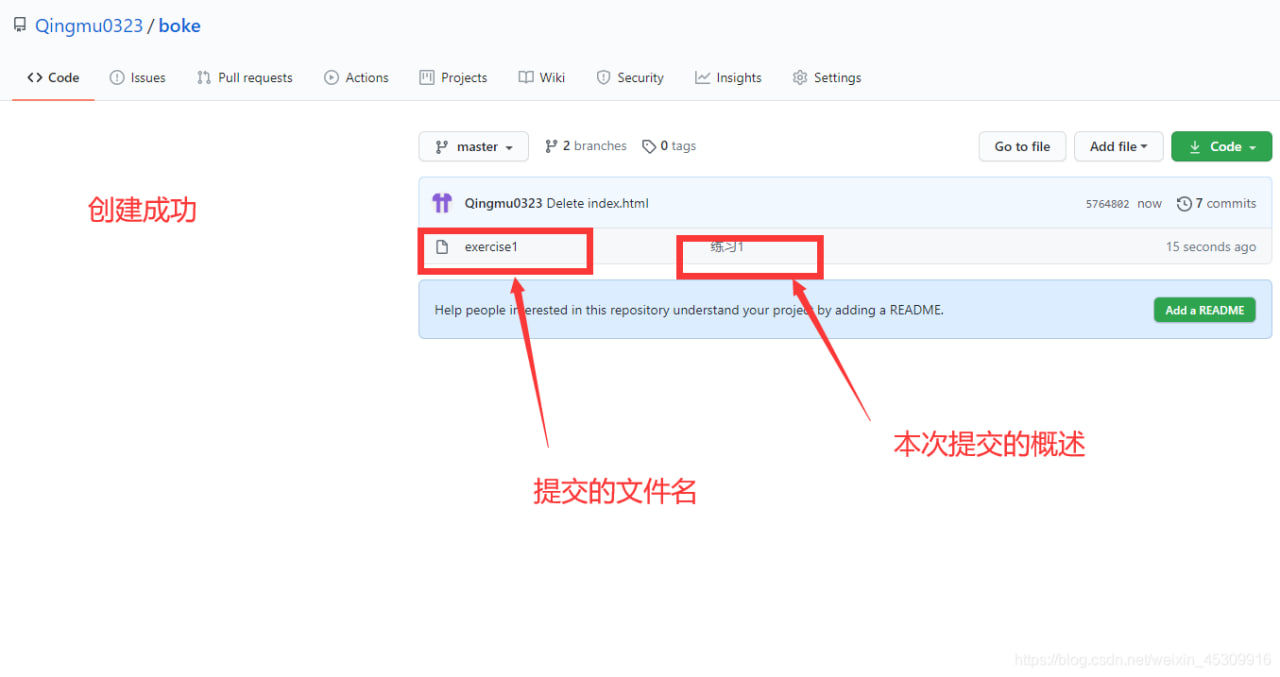
Task: Open the Actions tab
Action: (356, 77)
